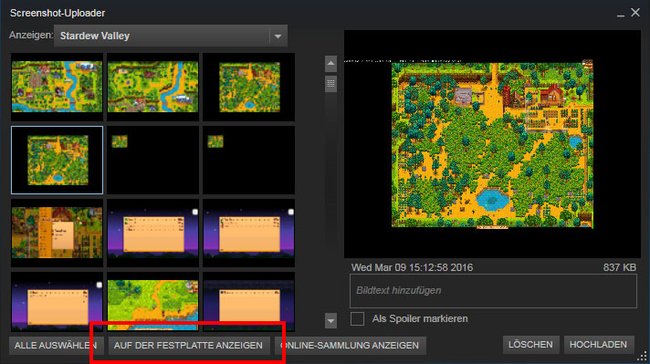Select the farmhouse dialog screenshot thumbnail
This screenshot has width=650, height=364.
pos(57,233)
